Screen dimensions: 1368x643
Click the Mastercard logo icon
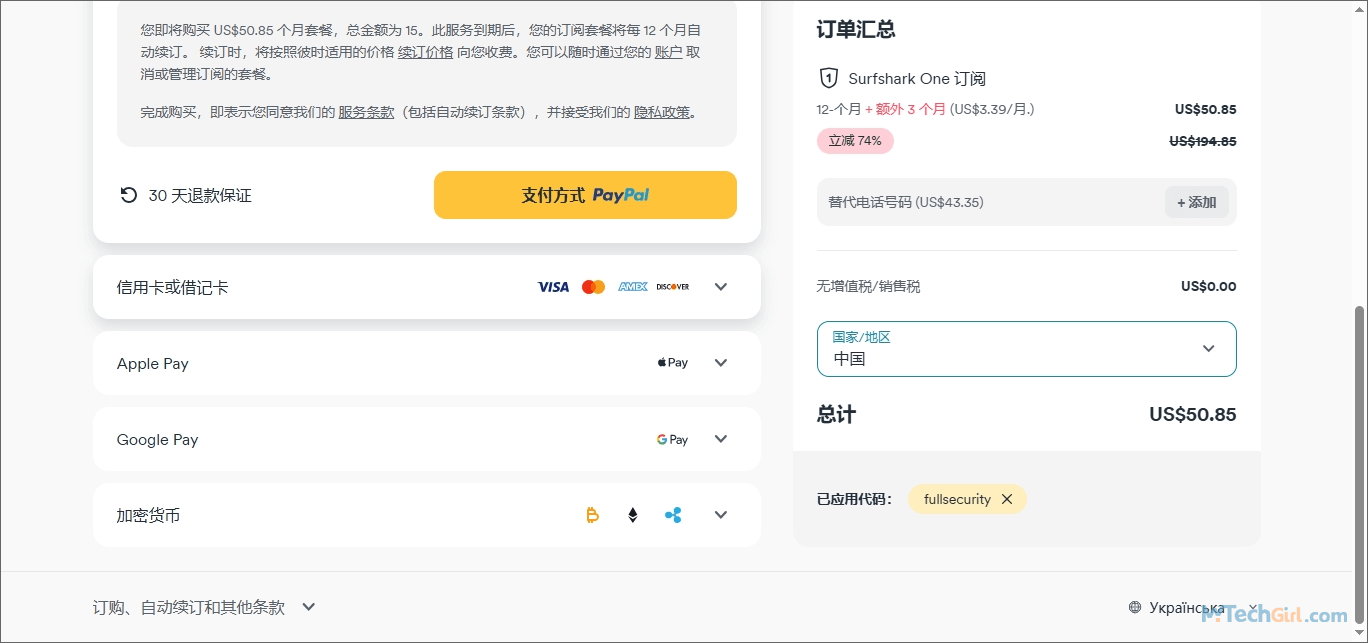[x=593, y=287]
